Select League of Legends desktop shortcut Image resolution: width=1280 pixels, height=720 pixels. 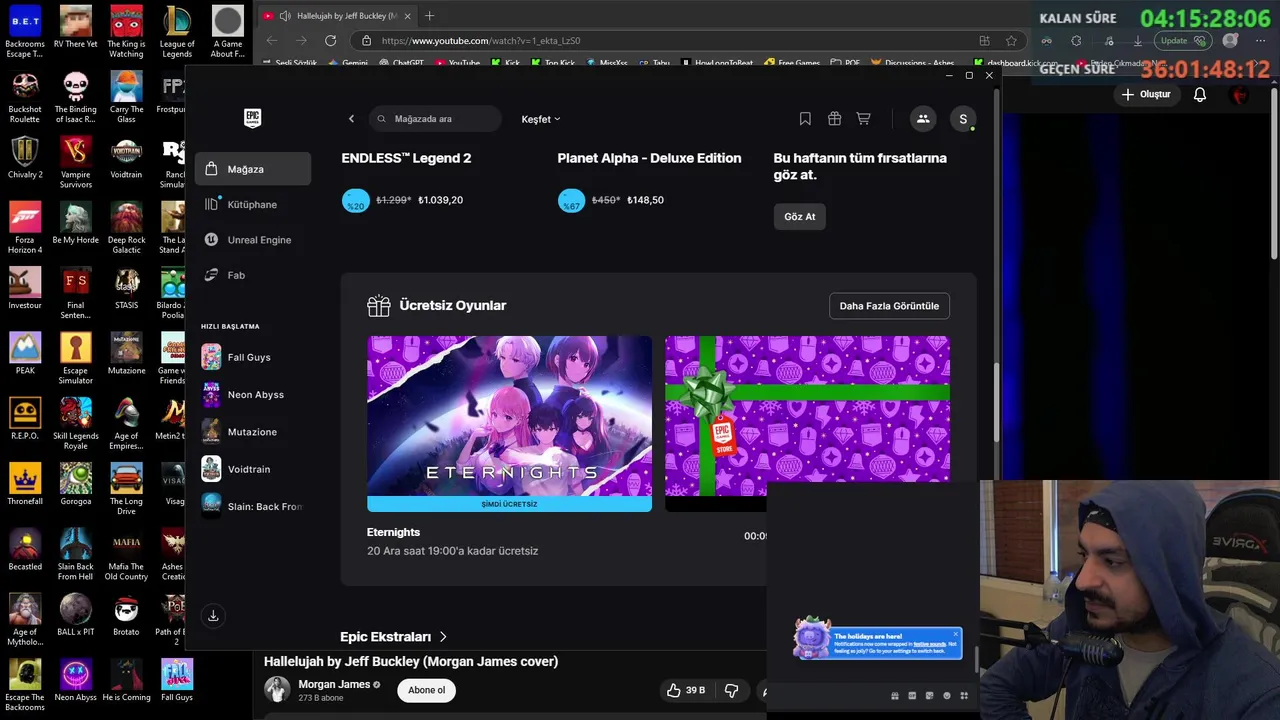[x=177, y=32]
